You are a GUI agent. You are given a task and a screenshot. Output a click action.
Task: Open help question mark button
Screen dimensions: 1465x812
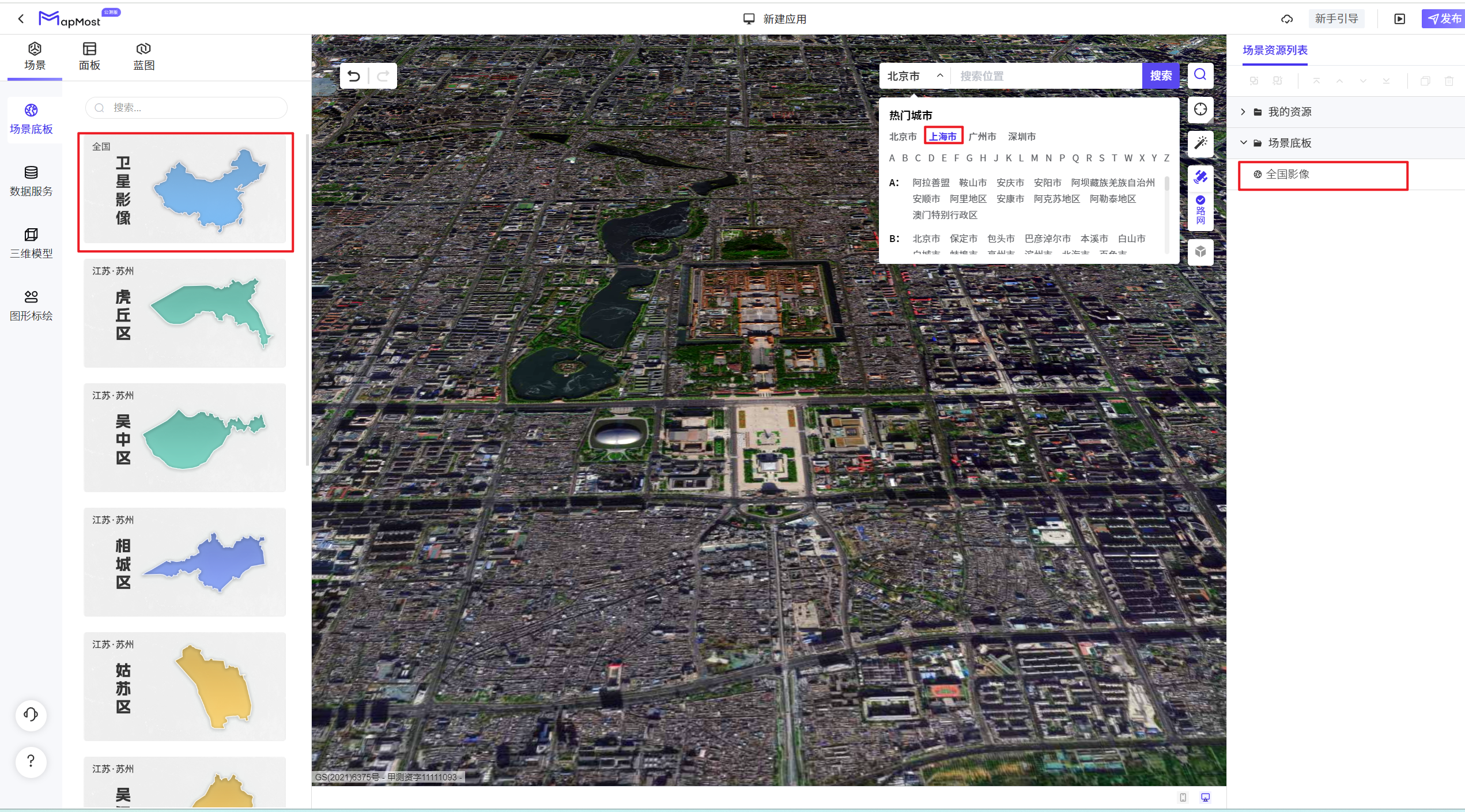pos(31,761)
